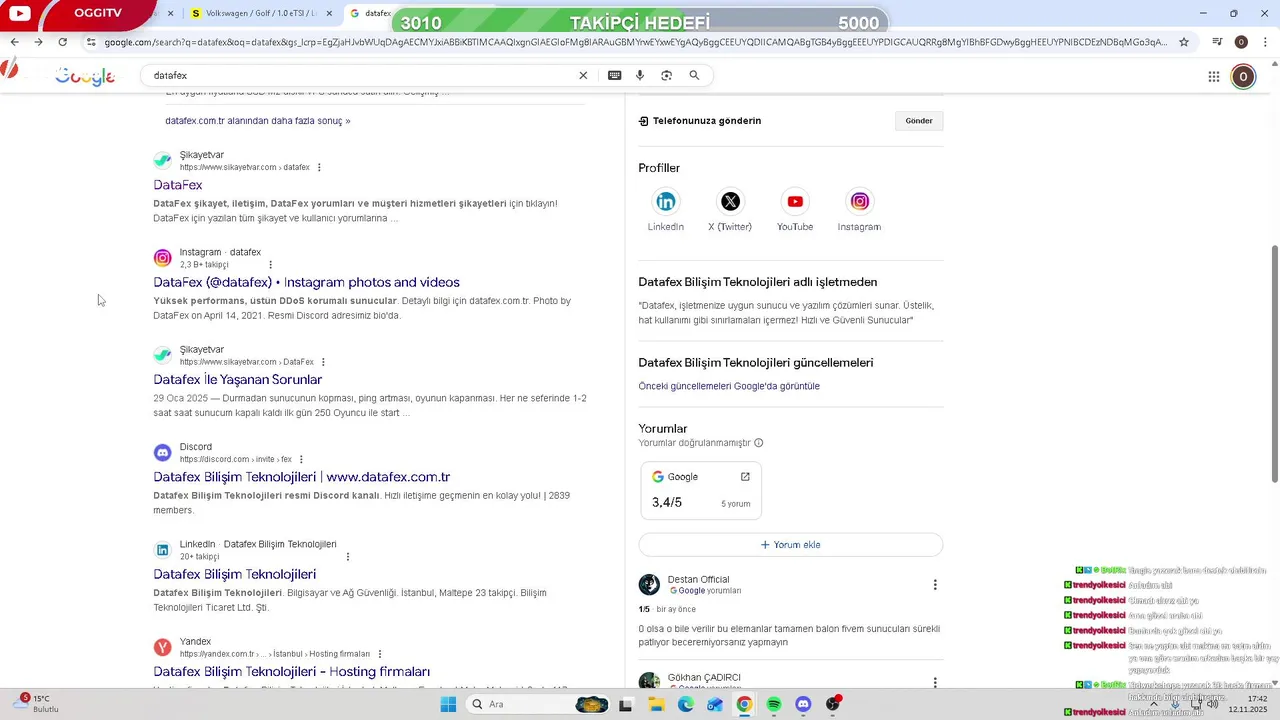Open the 'Destan Official' reviewer name
The height and width of the screenshot is (720, 1280).
(x=698, y=580)
